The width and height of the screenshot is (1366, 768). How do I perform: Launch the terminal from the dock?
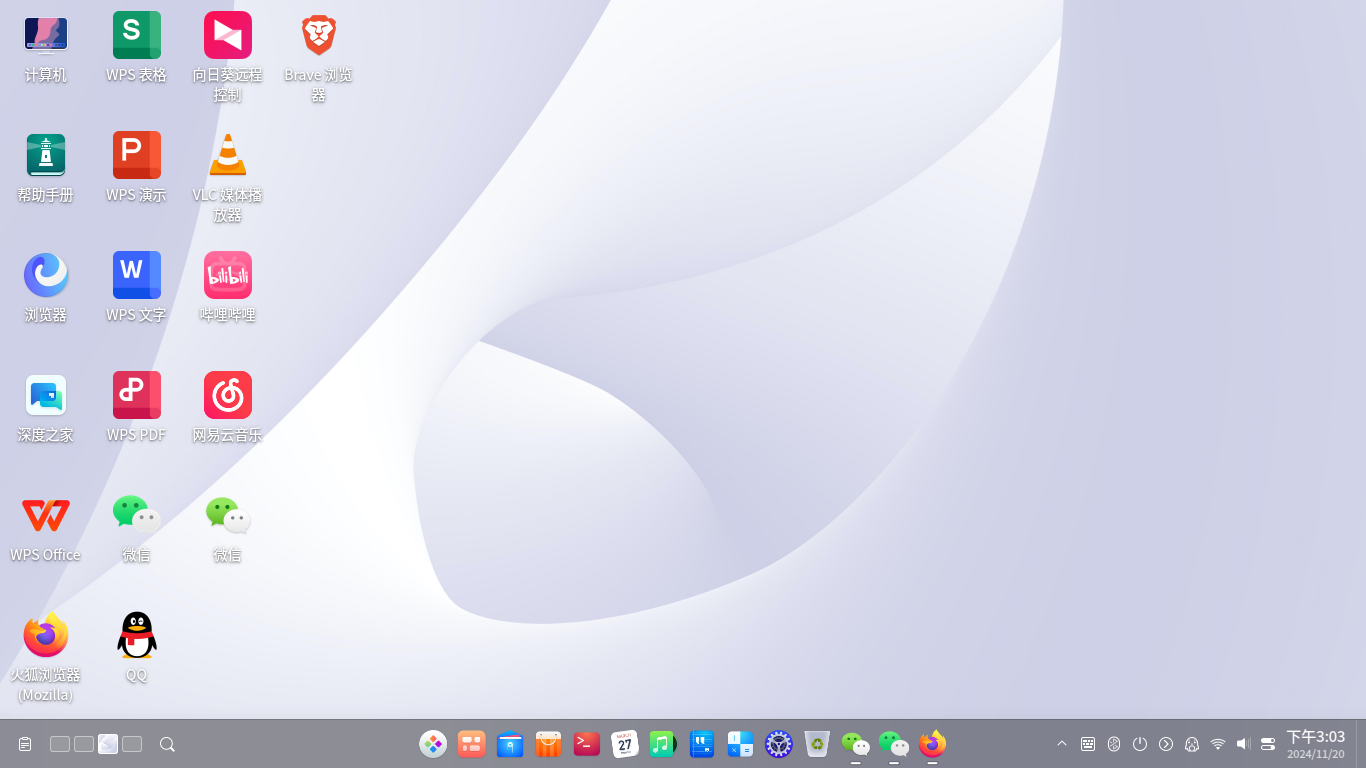[587, 744]
